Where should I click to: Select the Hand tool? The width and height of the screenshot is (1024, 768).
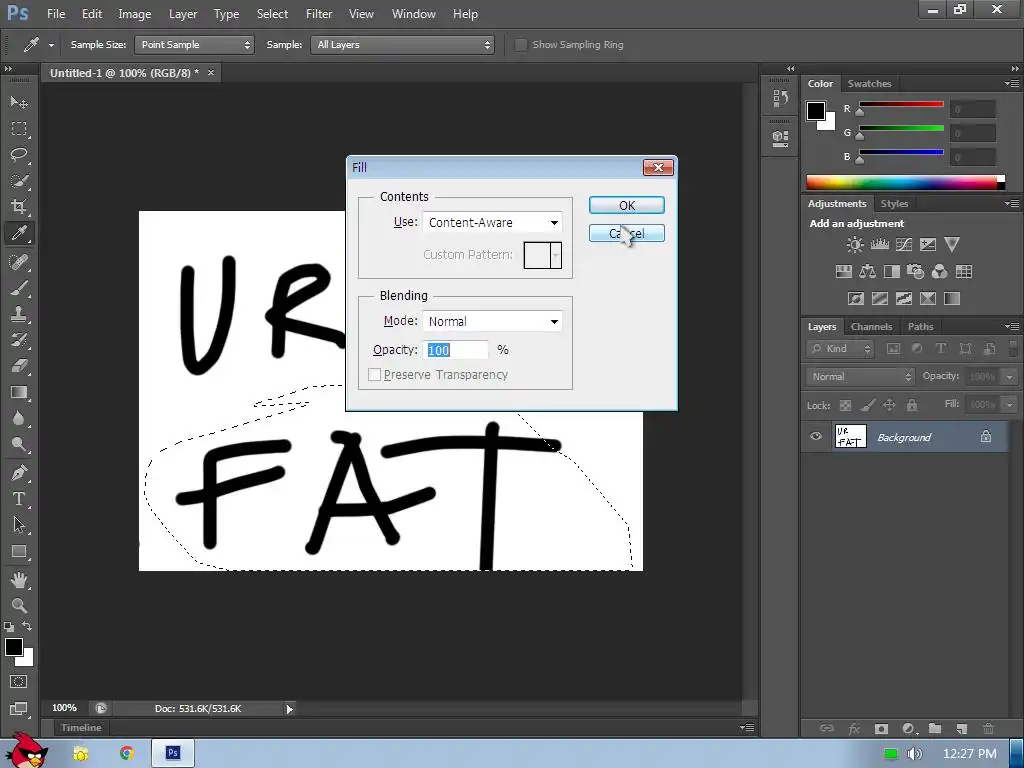click(19, 579)
